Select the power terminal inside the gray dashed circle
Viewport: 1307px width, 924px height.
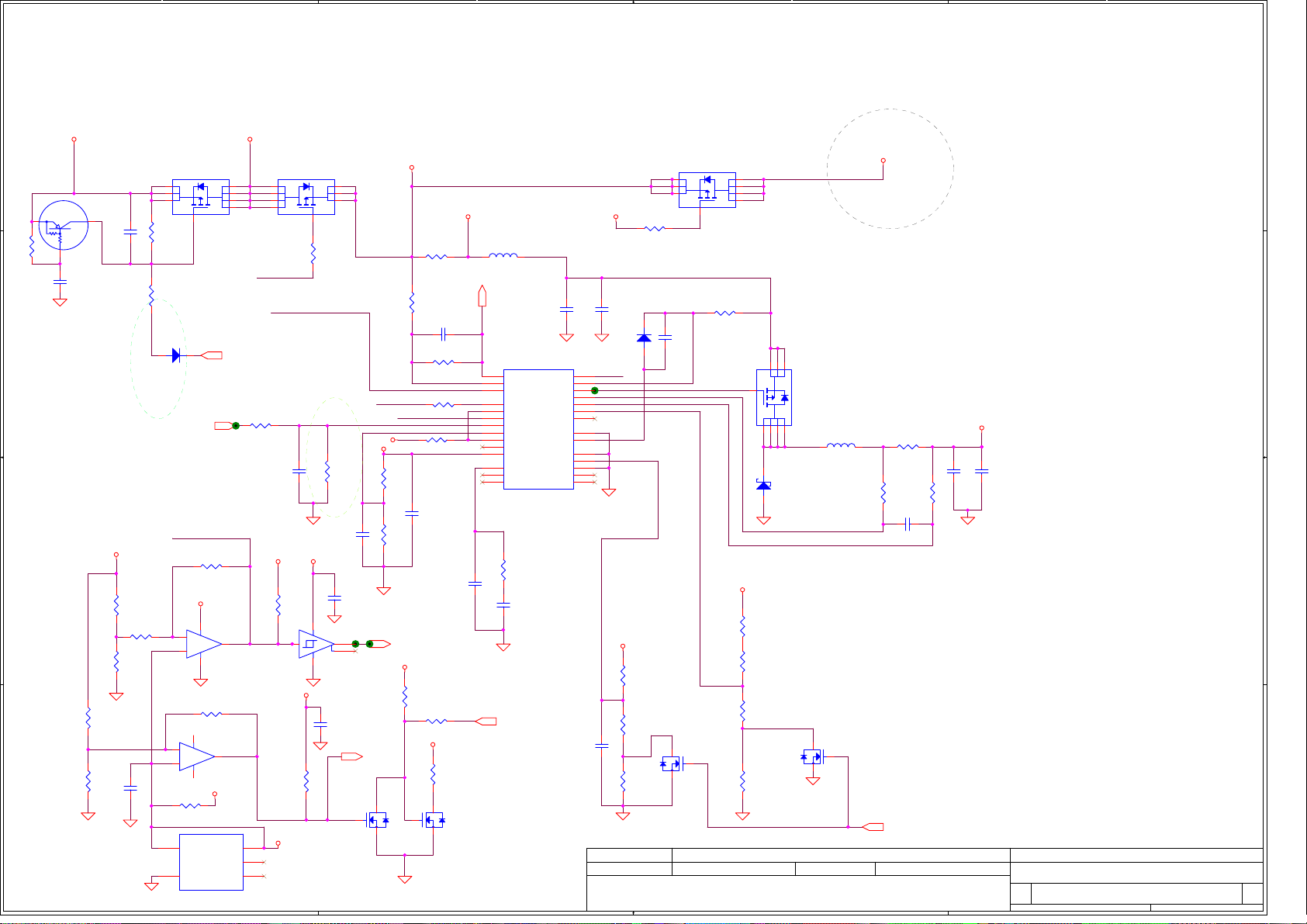click(x=883, y=161)
